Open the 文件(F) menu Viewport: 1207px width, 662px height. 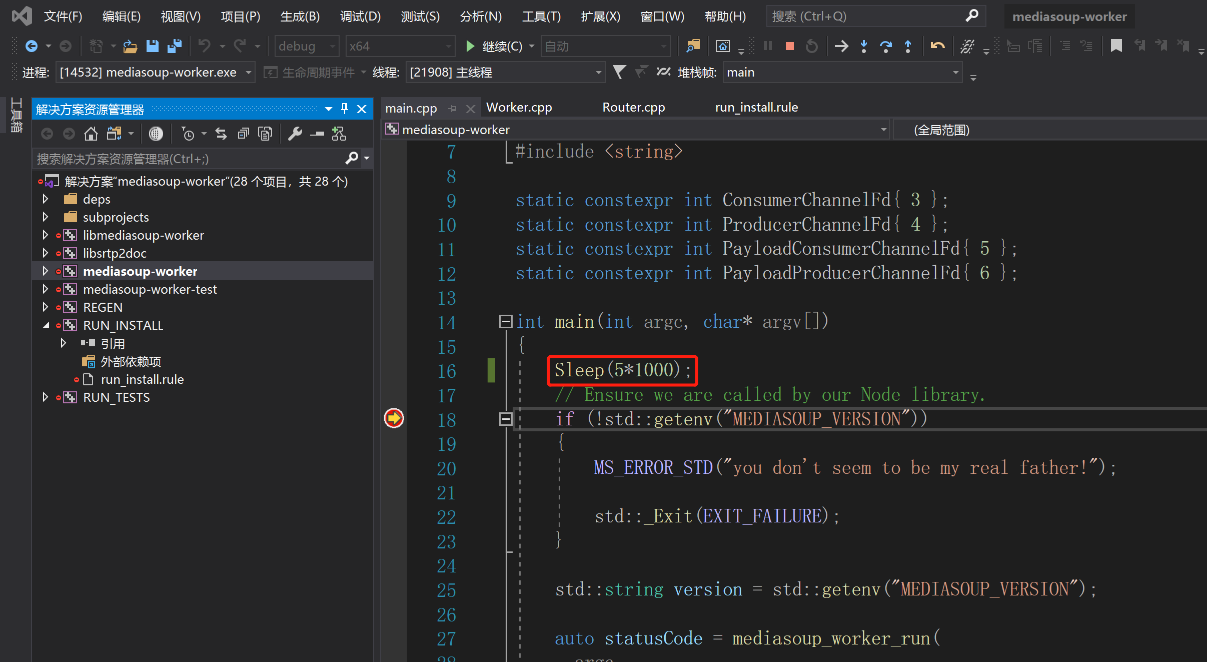63,17
